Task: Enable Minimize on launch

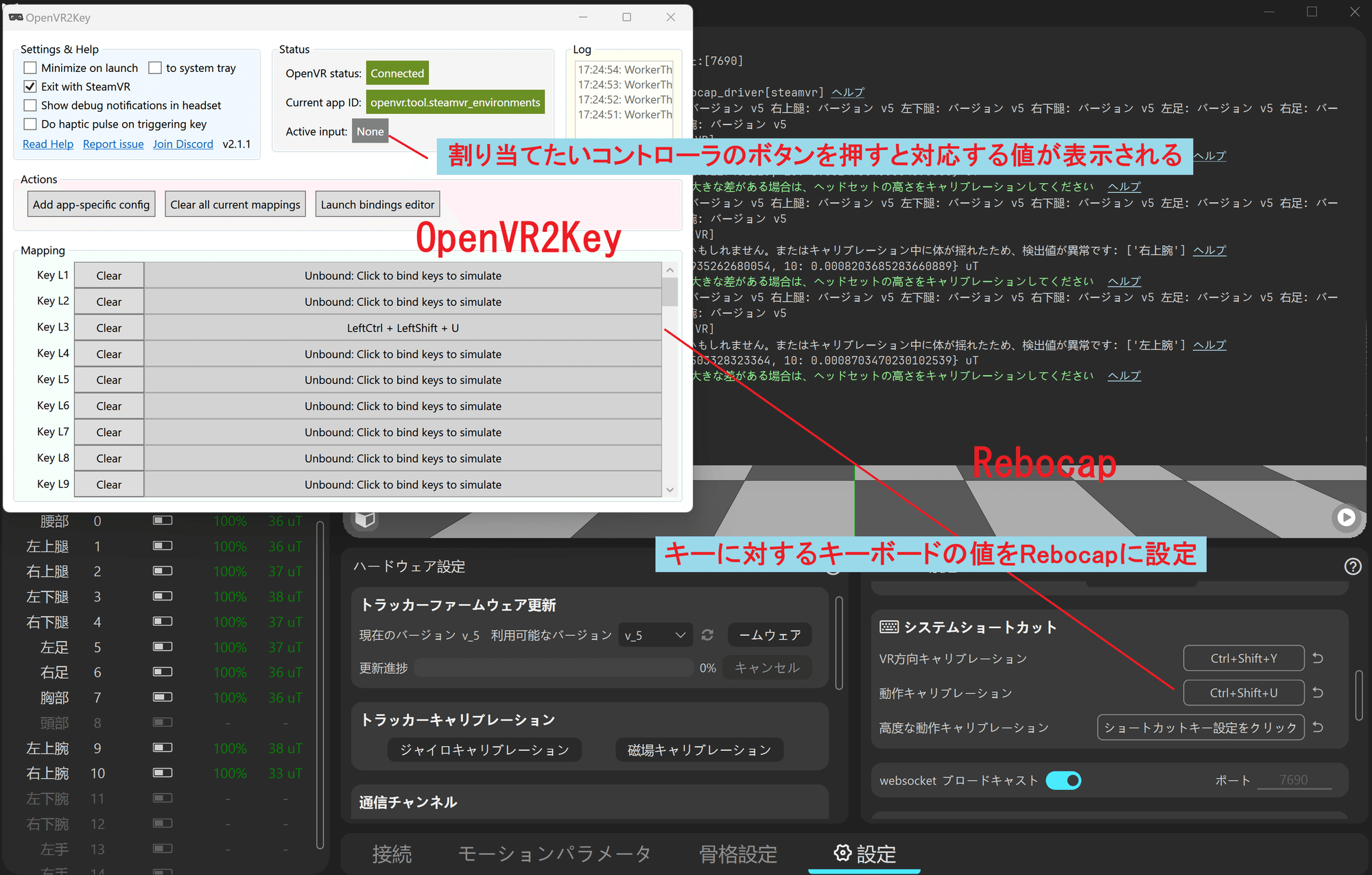Action: point(29,67)
